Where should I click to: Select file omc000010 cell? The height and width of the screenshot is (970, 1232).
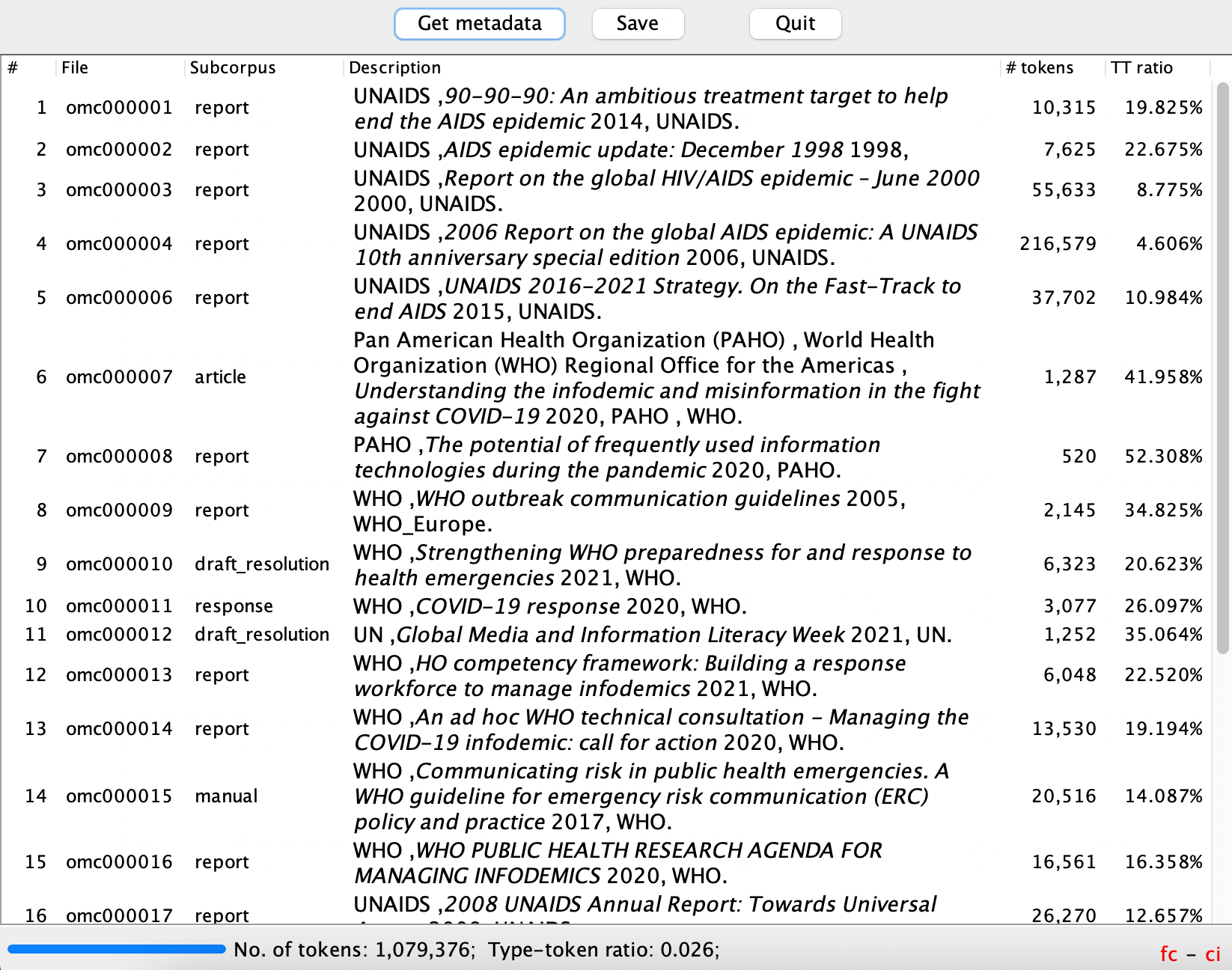[x=119, y=564]
